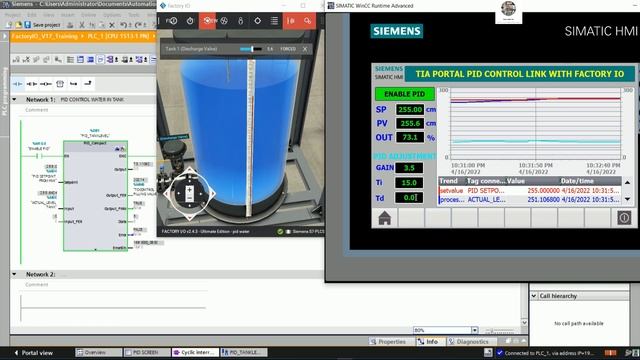640x360 pixels.
Task: Open the Project menu in TIA Portal
Action: [x=13, y=15]
